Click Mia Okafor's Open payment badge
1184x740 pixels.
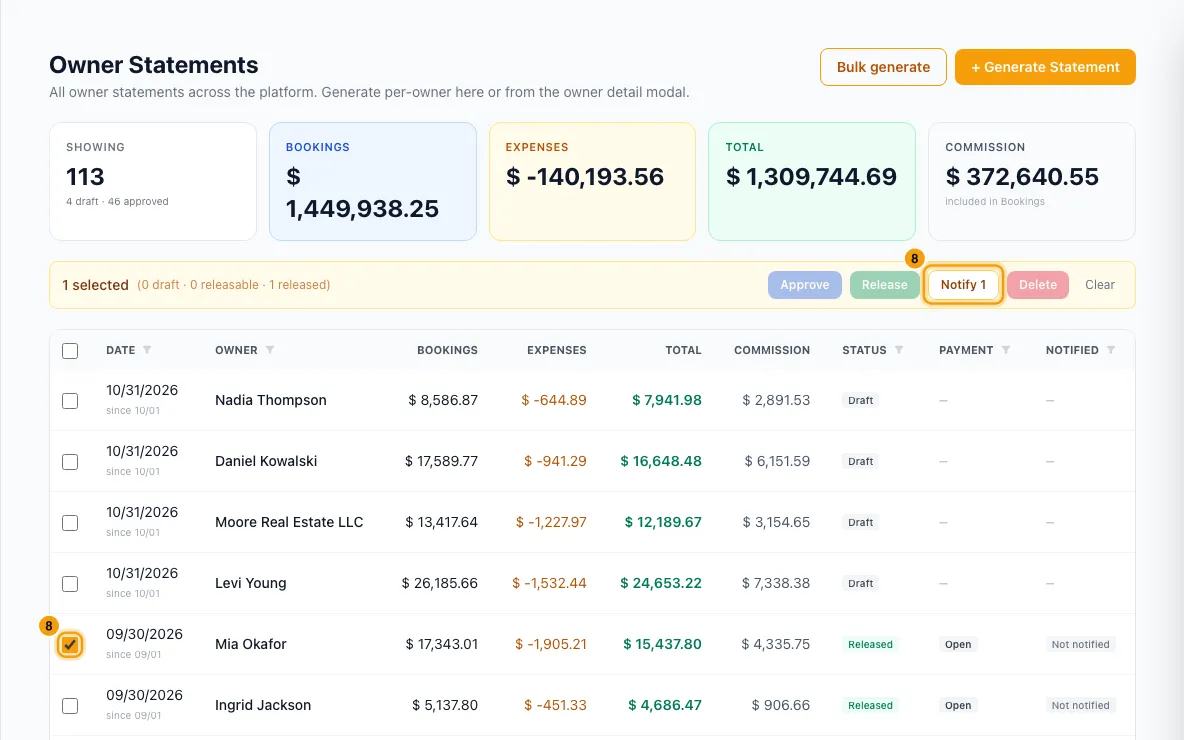click(958, 645)
